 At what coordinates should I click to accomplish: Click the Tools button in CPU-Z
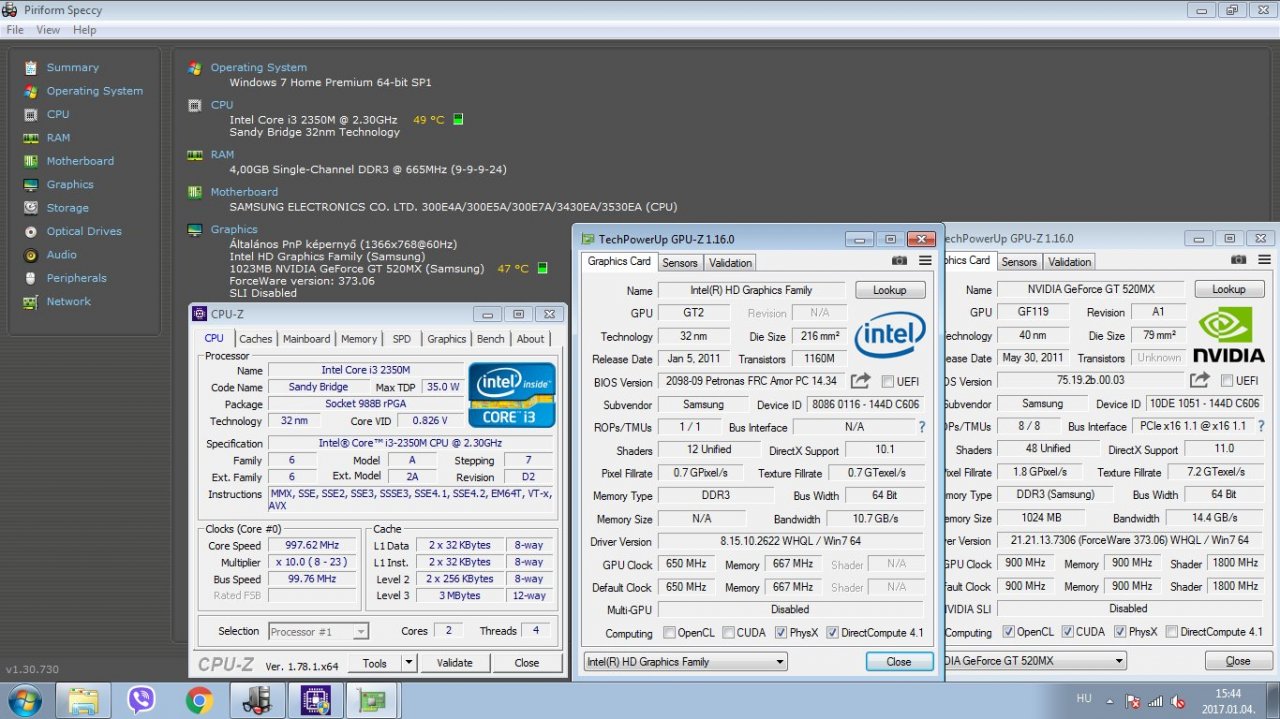point(375,663)
